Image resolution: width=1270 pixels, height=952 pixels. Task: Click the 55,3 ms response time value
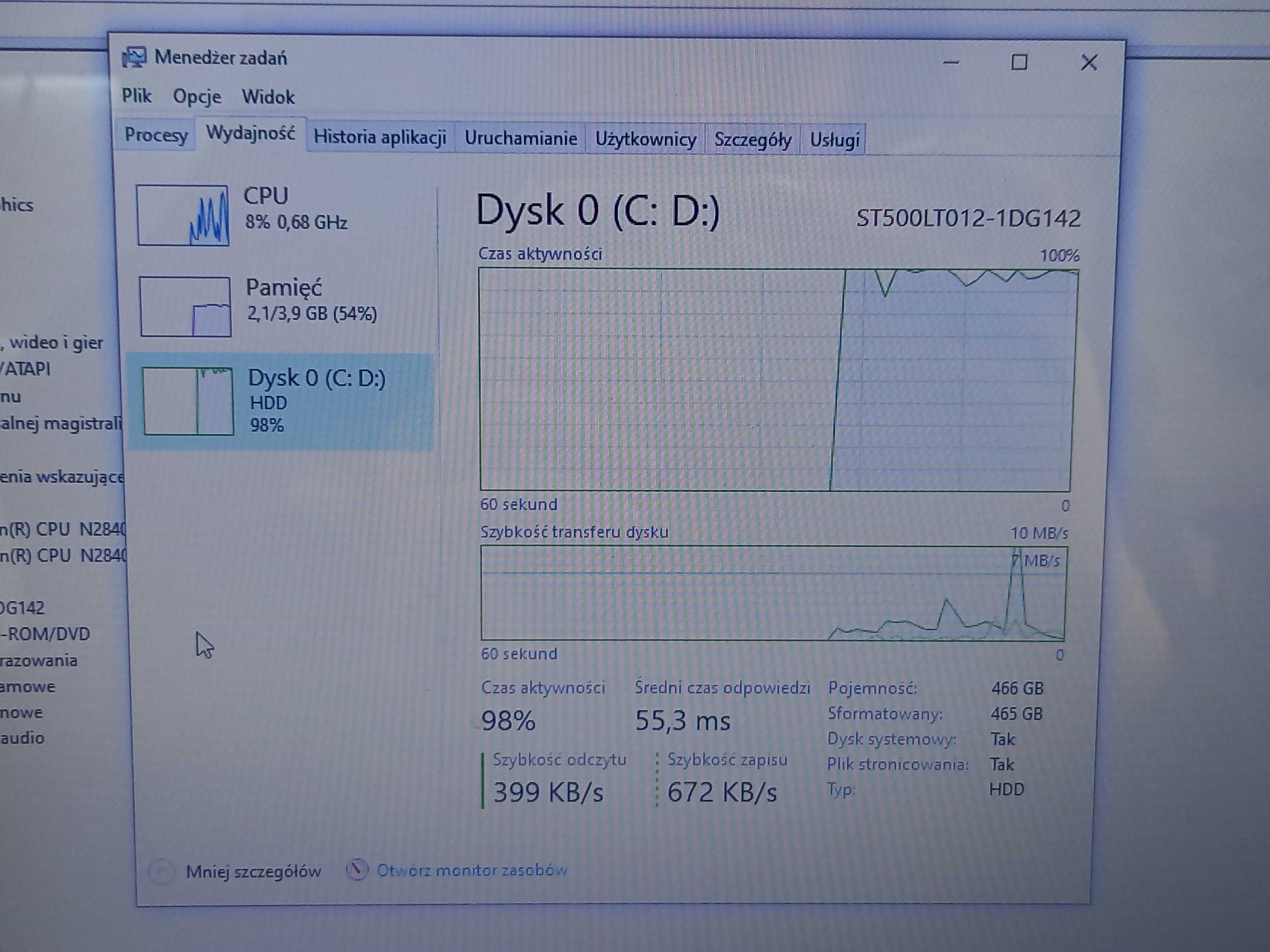click(683, 721)
